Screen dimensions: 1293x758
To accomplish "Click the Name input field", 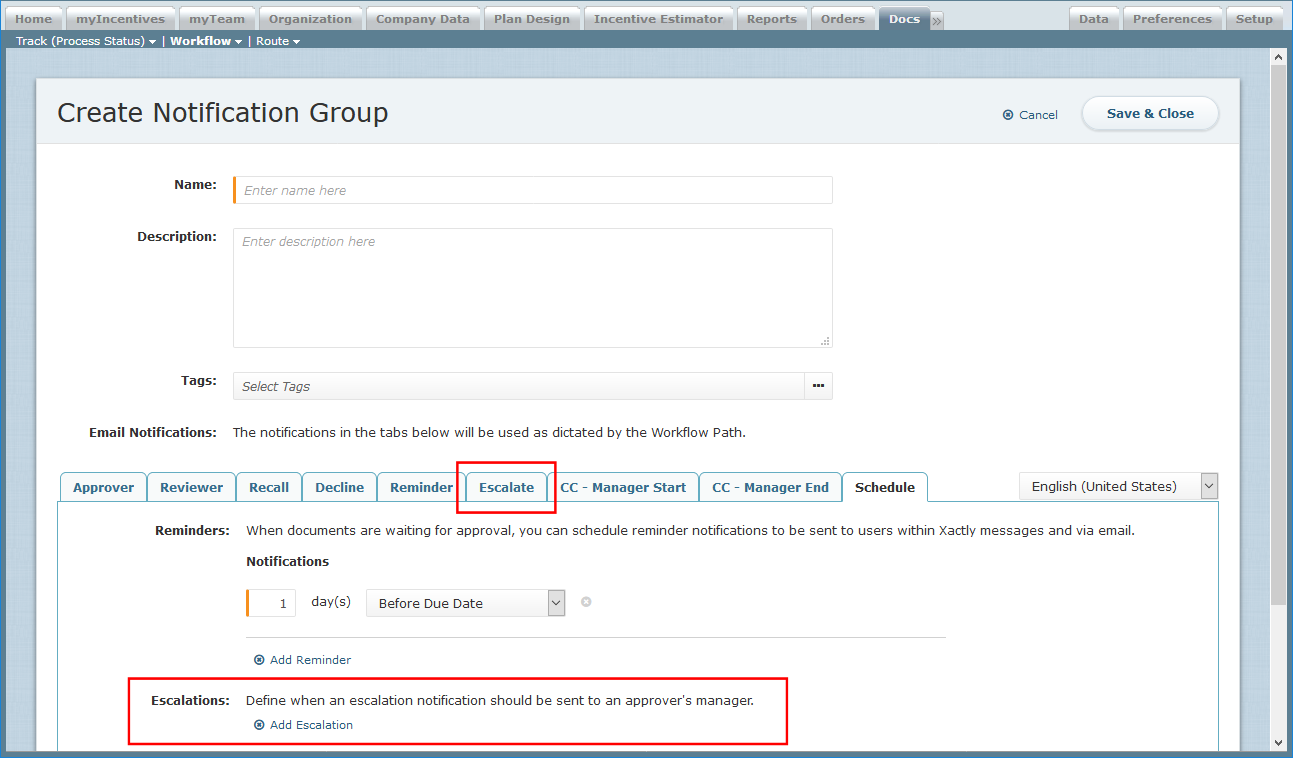I will tap(533, 190).
